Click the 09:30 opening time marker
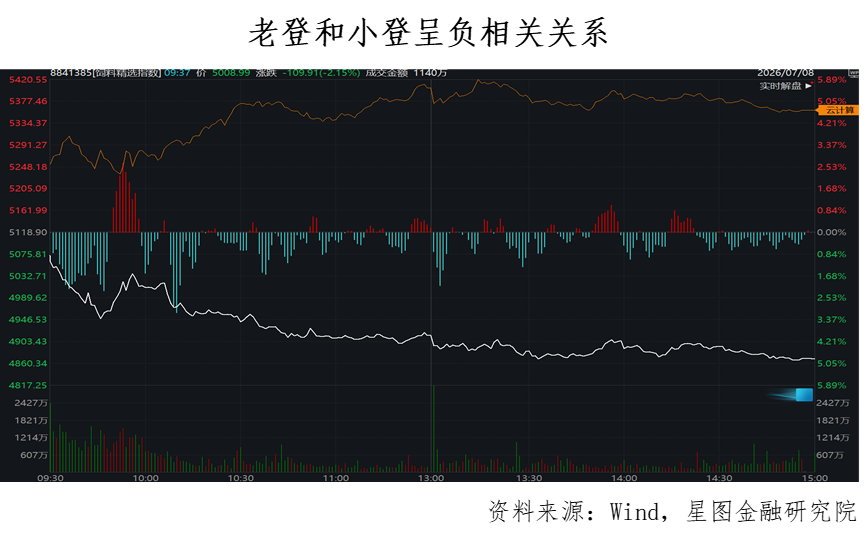865x536 pixels. 50,478
